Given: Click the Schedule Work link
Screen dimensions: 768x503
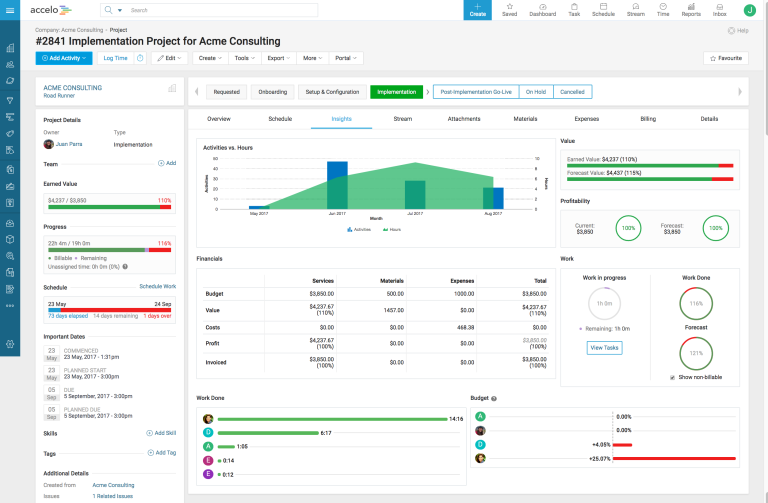Looking at the screenshot, I should (x=157, y=287).
